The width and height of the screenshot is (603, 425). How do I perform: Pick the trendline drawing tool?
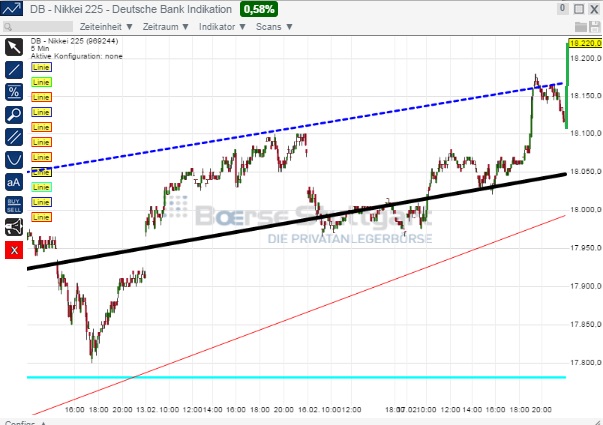pos(14,70)
